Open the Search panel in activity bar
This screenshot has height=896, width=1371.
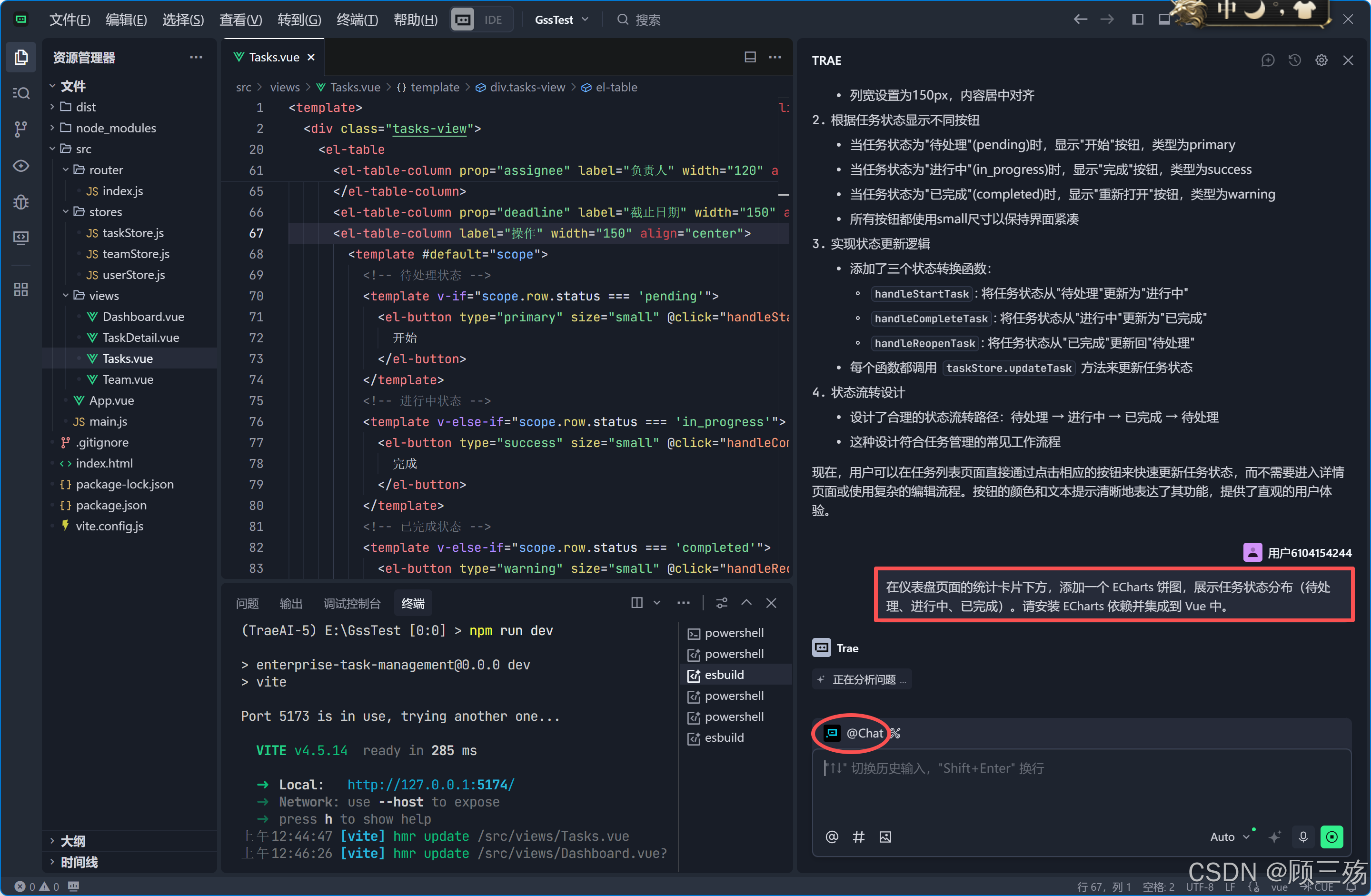21,93
